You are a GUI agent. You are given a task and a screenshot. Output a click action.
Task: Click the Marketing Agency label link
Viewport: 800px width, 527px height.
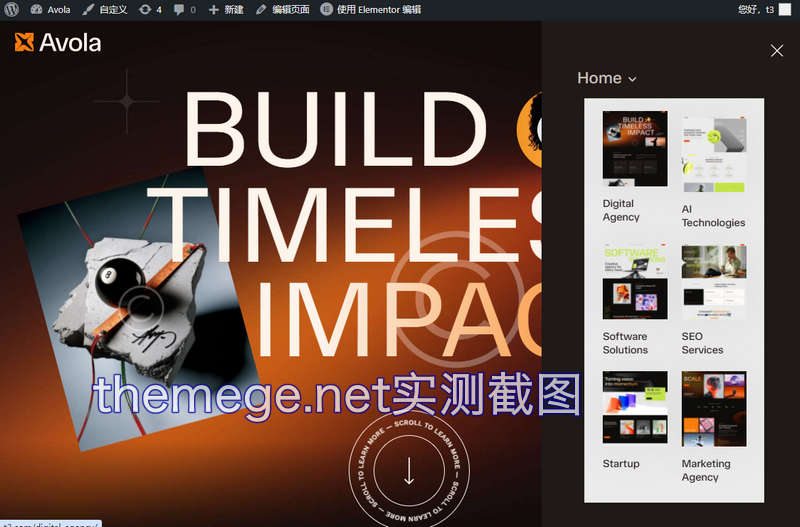(x=706, y=470)
